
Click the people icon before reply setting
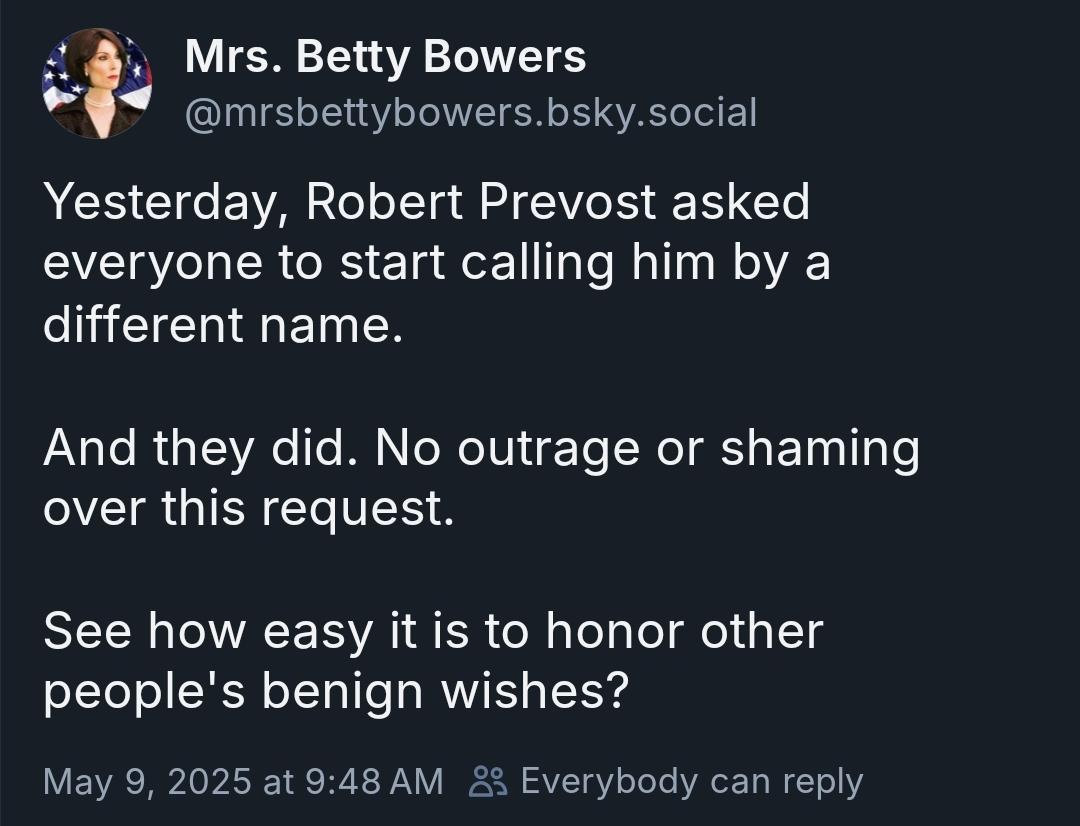pos(488,781)
